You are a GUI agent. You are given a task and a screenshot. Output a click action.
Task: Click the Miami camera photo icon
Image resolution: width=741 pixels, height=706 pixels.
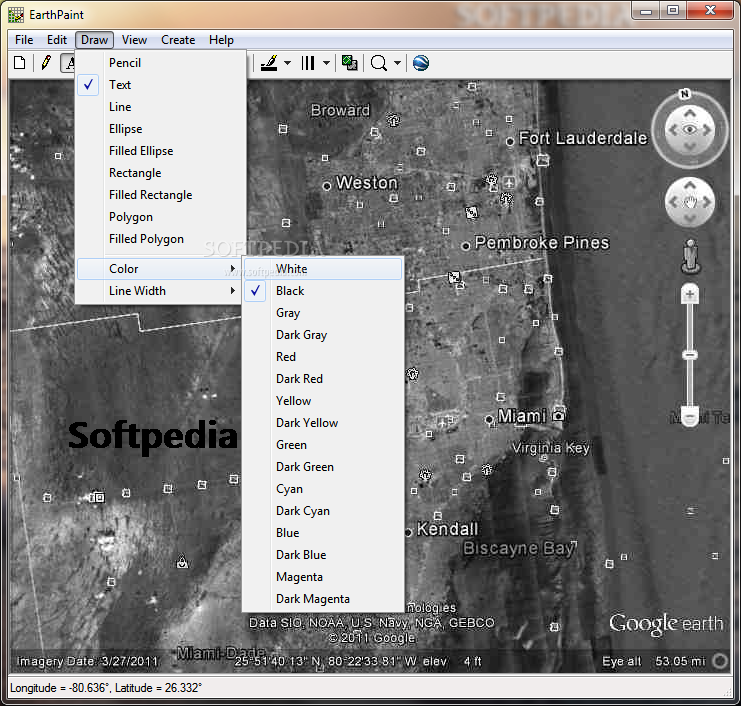[559, 415]
